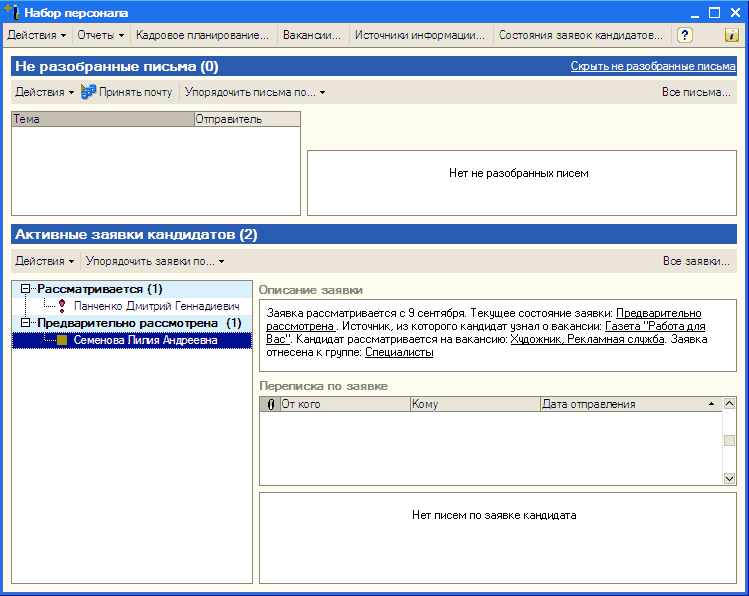749x596 pixels.
Task: Open the Упорядочить заявки по dropdown
Action: 154,261
